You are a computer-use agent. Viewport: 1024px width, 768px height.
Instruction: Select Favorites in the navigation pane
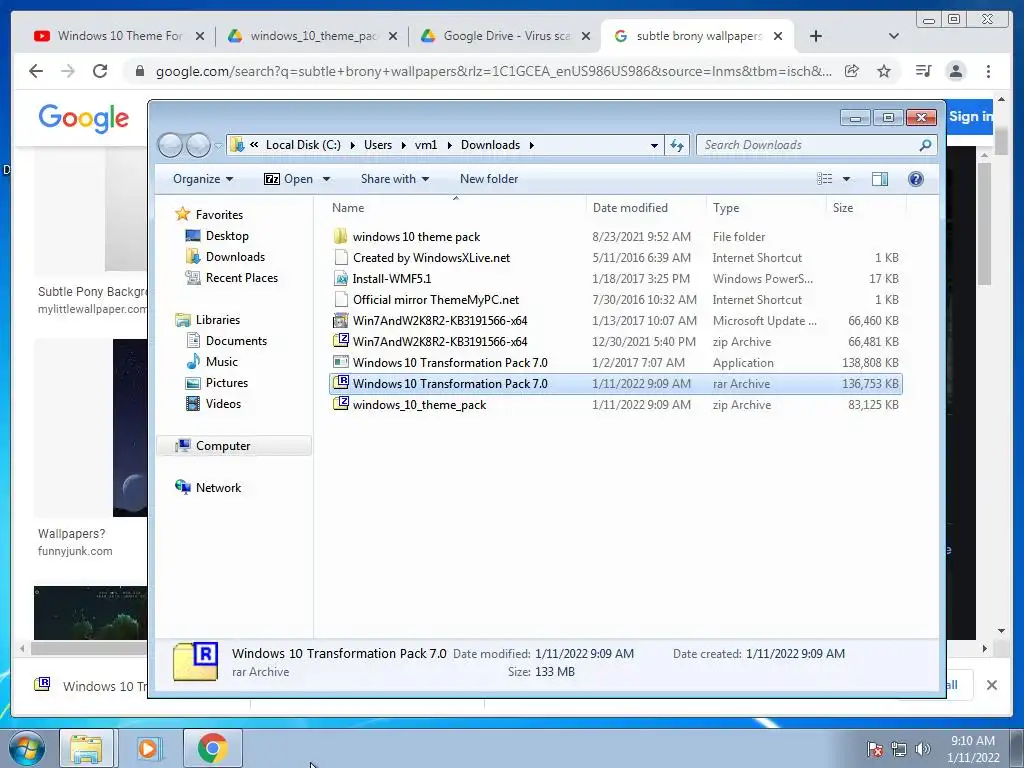[x=219, y=215]
